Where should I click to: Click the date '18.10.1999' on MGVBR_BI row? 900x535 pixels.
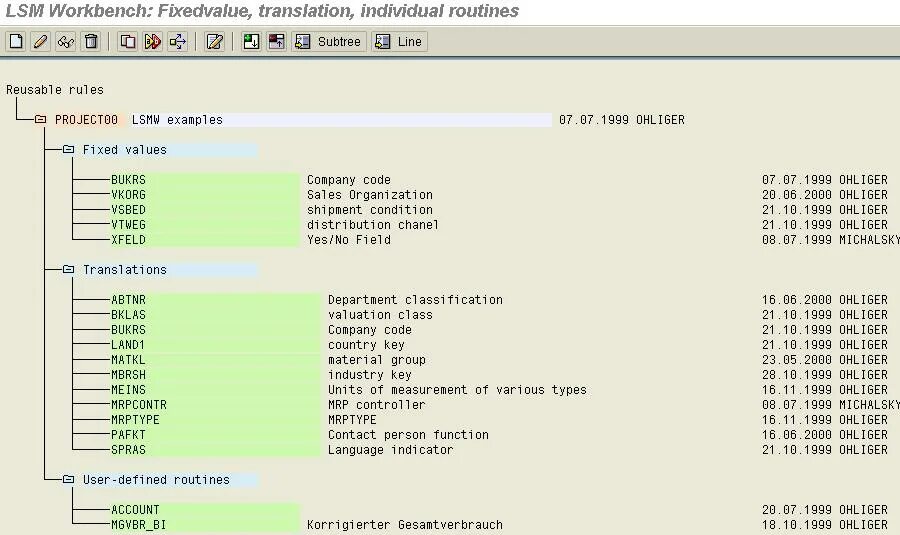click(797, 525)
